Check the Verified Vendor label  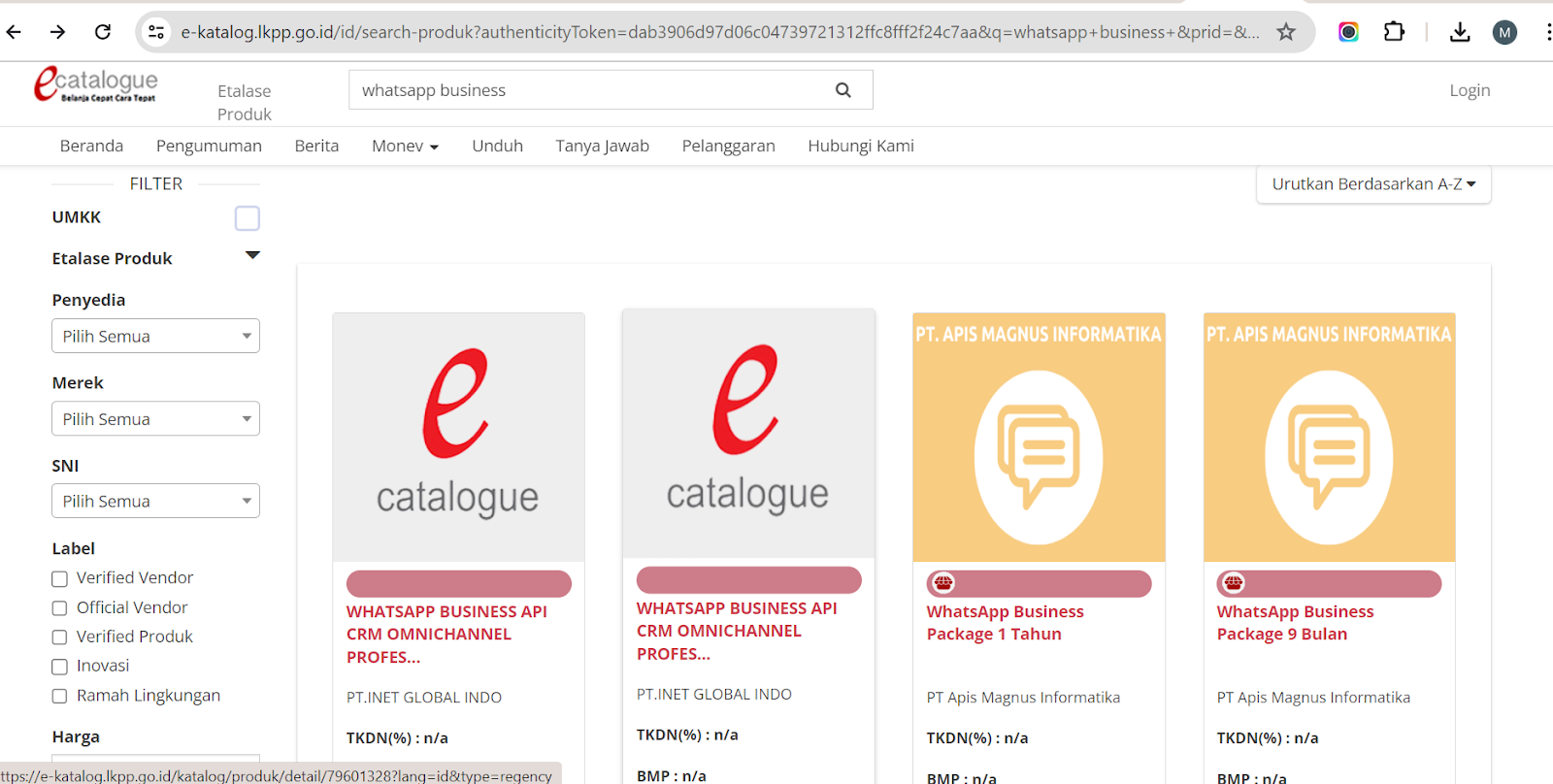59,579
